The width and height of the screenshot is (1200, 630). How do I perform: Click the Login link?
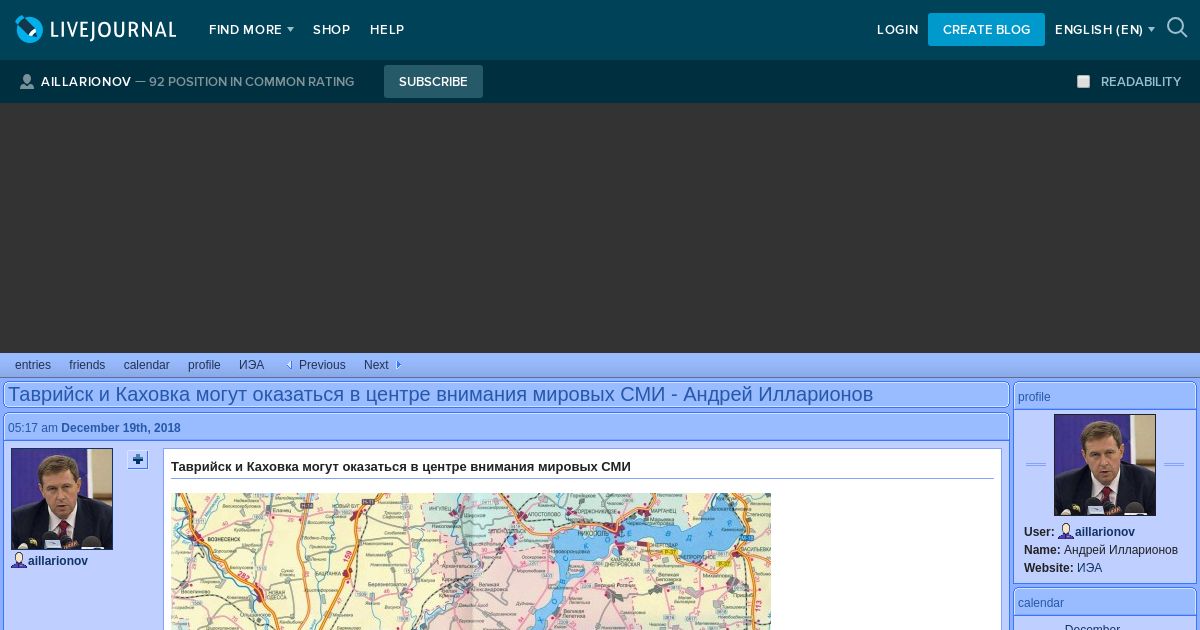pos(897,30)
